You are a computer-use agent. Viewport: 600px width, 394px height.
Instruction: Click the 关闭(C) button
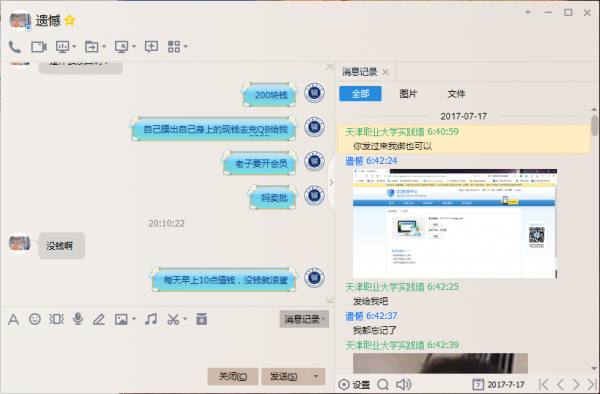pyautogui.click(x=233, y=376)
